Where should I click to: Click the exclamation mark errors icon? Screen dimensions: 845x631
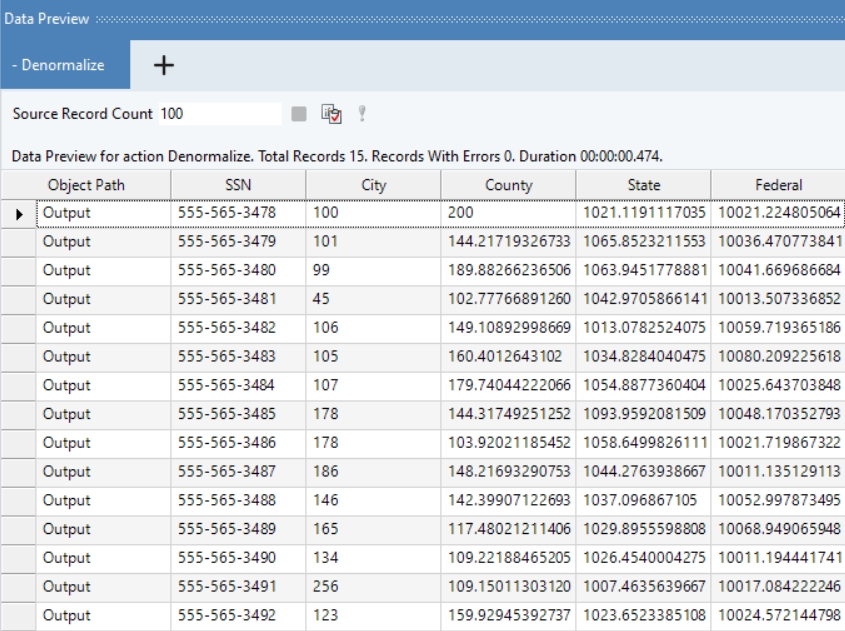(362, 114)
